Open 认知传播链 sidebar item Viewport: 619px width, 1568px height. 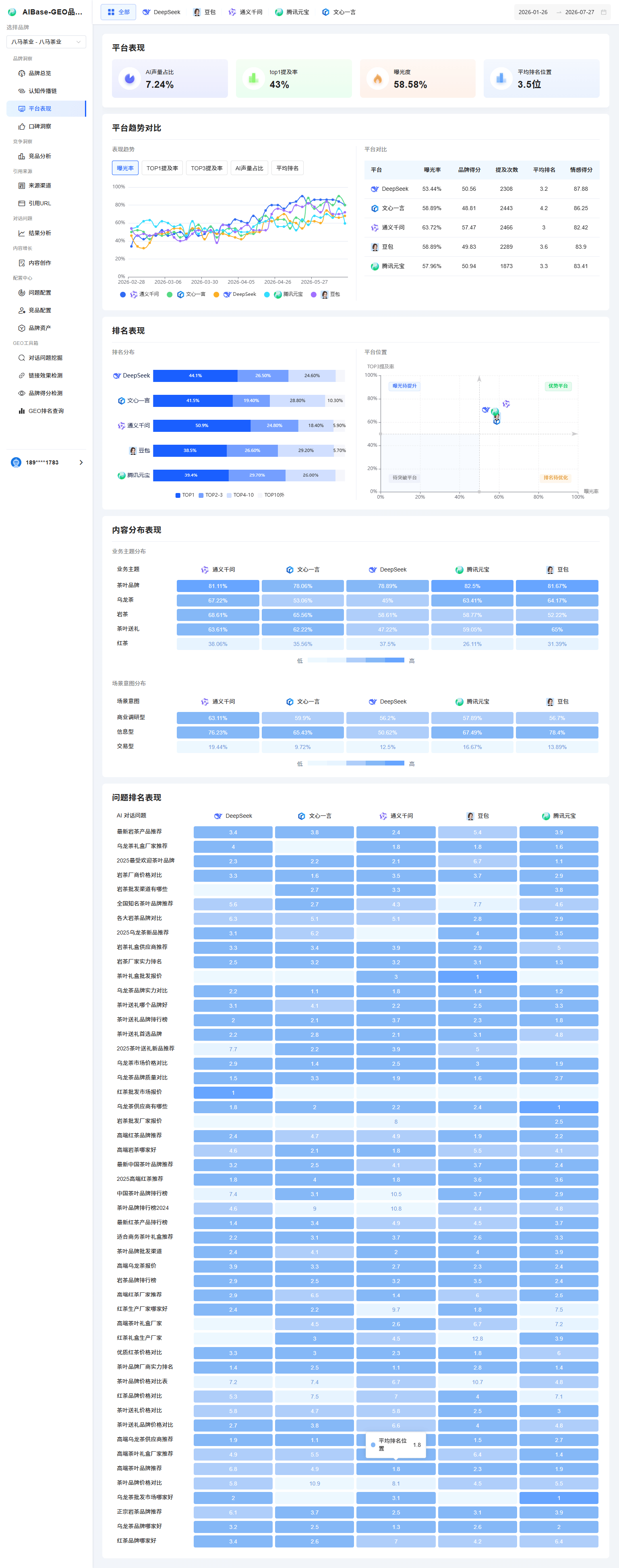pos(46,91)
